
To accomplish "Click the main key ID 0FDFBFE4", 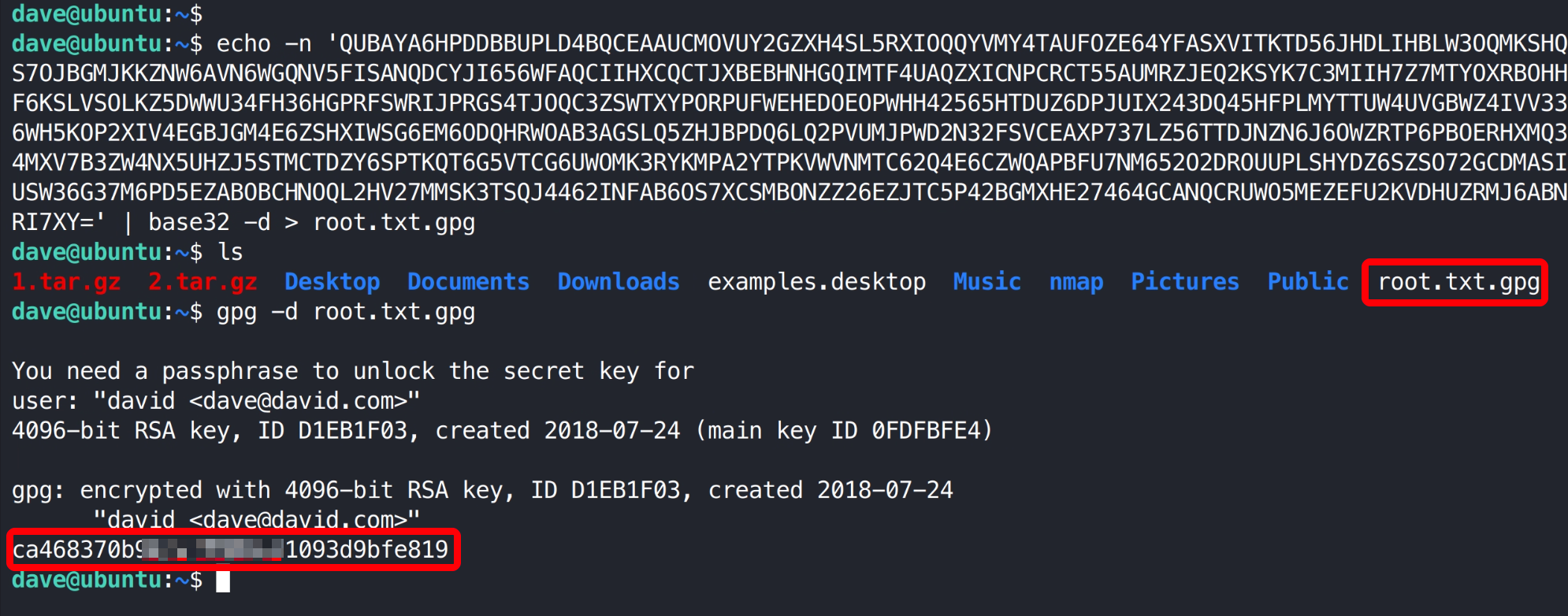I will click(x=926, y=431).
